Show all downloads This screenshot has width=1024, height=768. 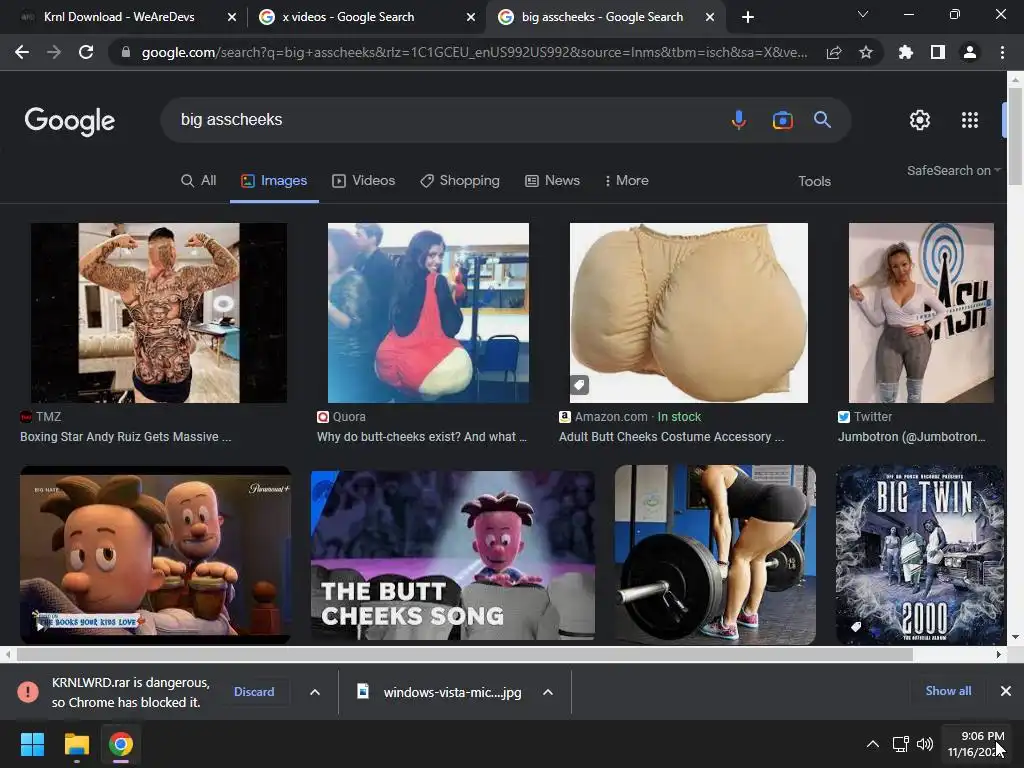(948, 691)
